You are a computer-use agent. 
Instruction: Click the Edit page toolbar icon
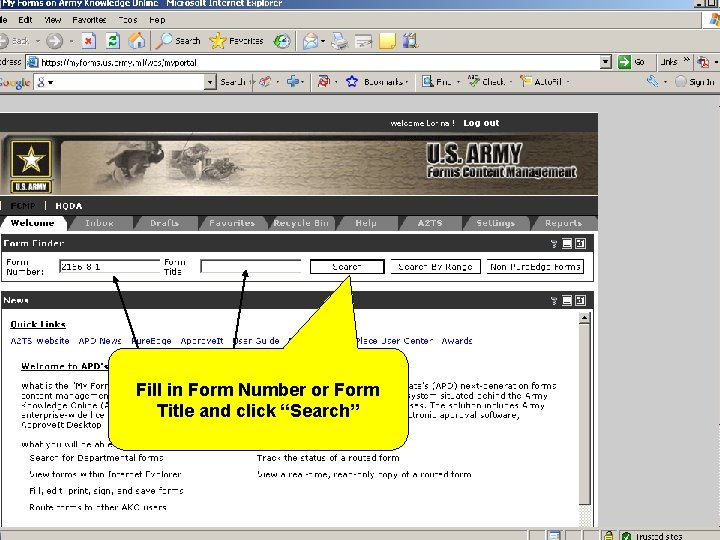363,41
